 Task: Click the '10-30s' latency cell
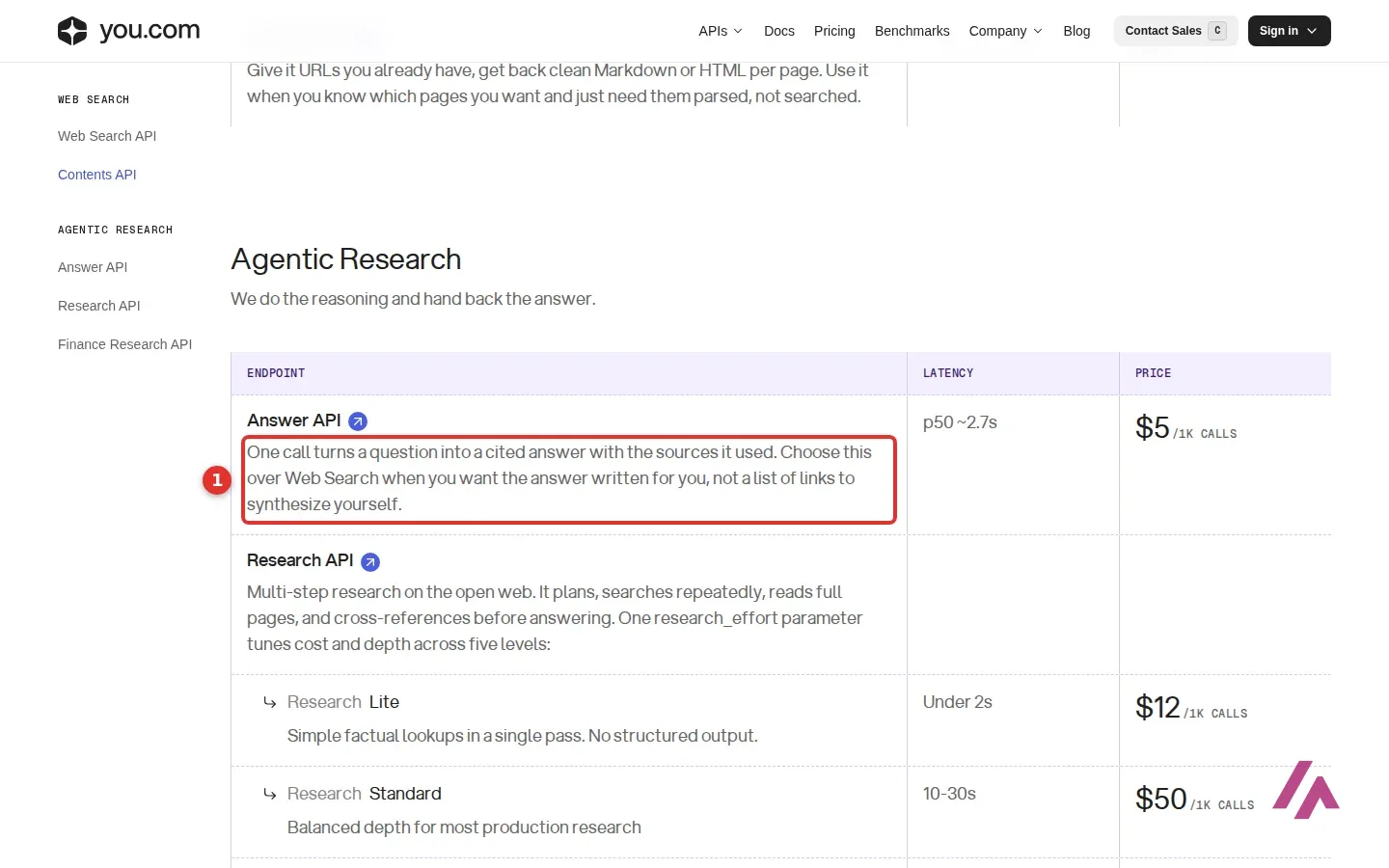(949, 794)
